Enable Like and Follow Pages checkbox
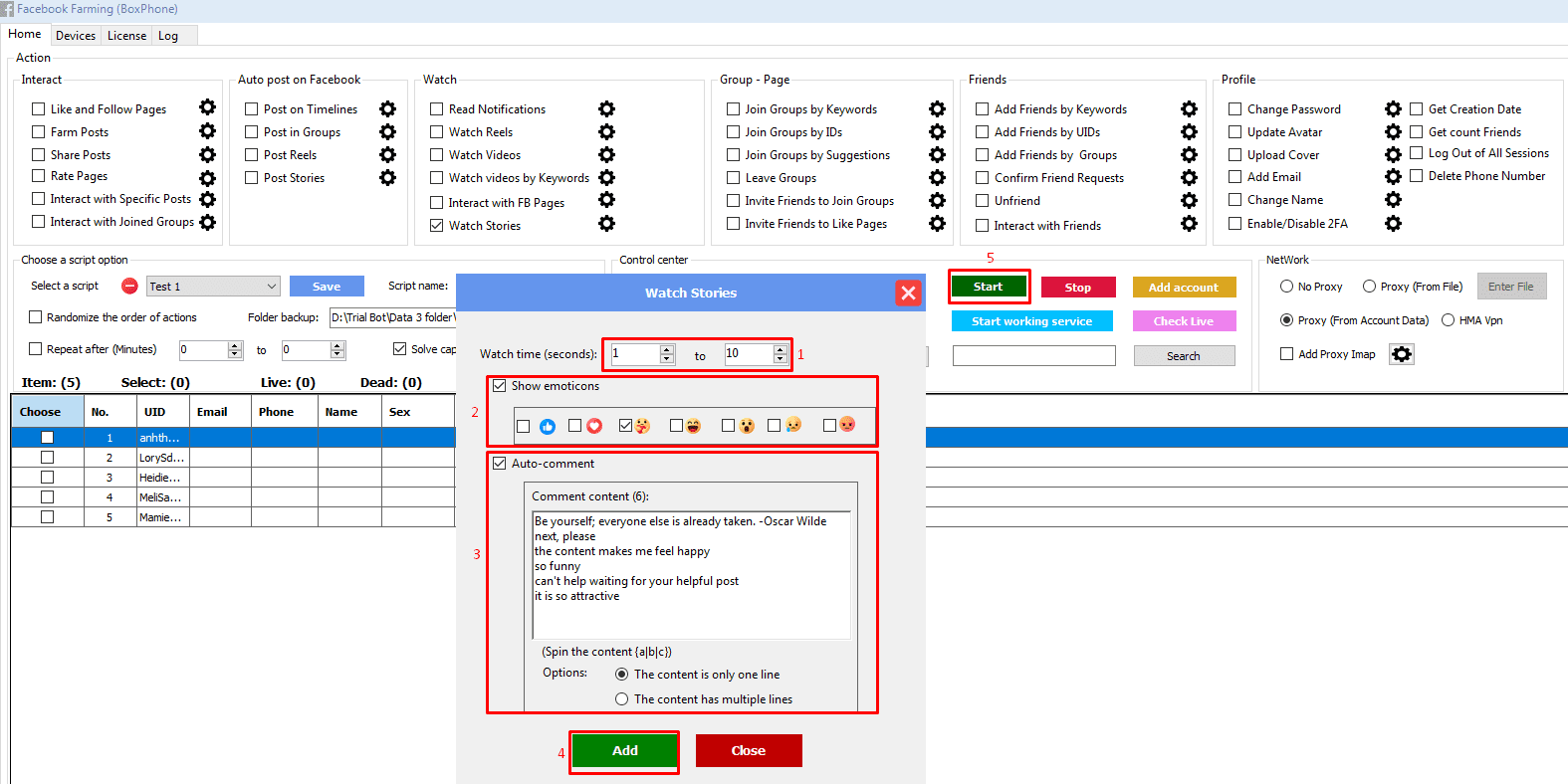1568x784 pixels. pos(39,108)
